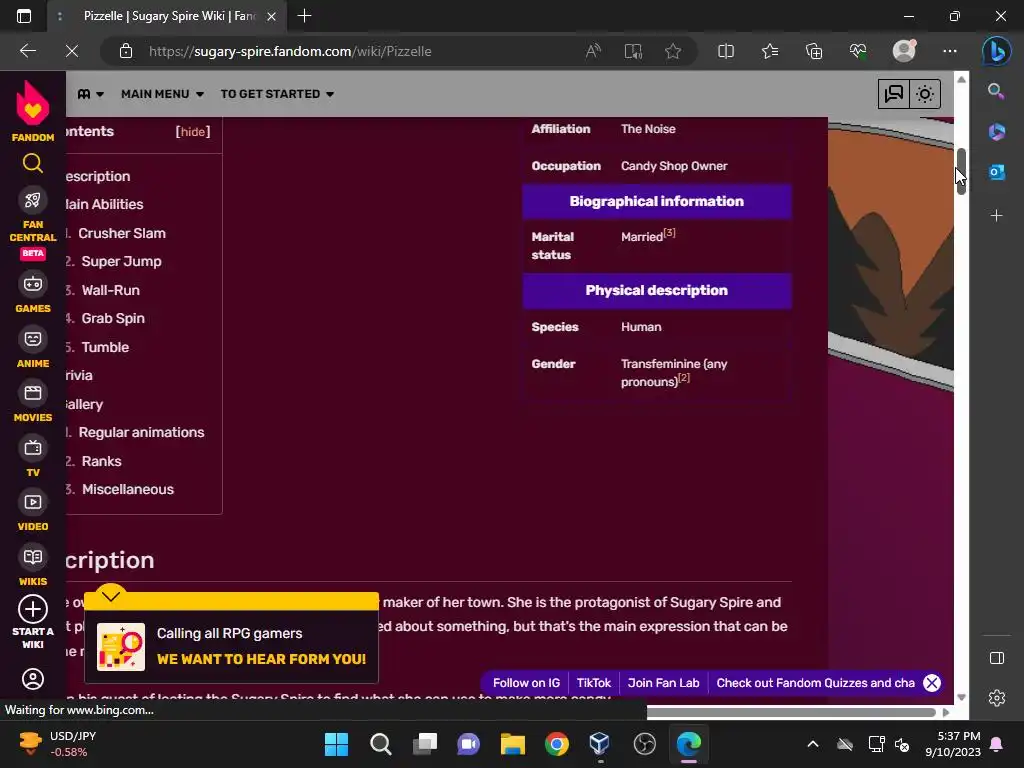Jump to Ranks gallery section
Screen dimensions: 1024x768
(101, 461)
